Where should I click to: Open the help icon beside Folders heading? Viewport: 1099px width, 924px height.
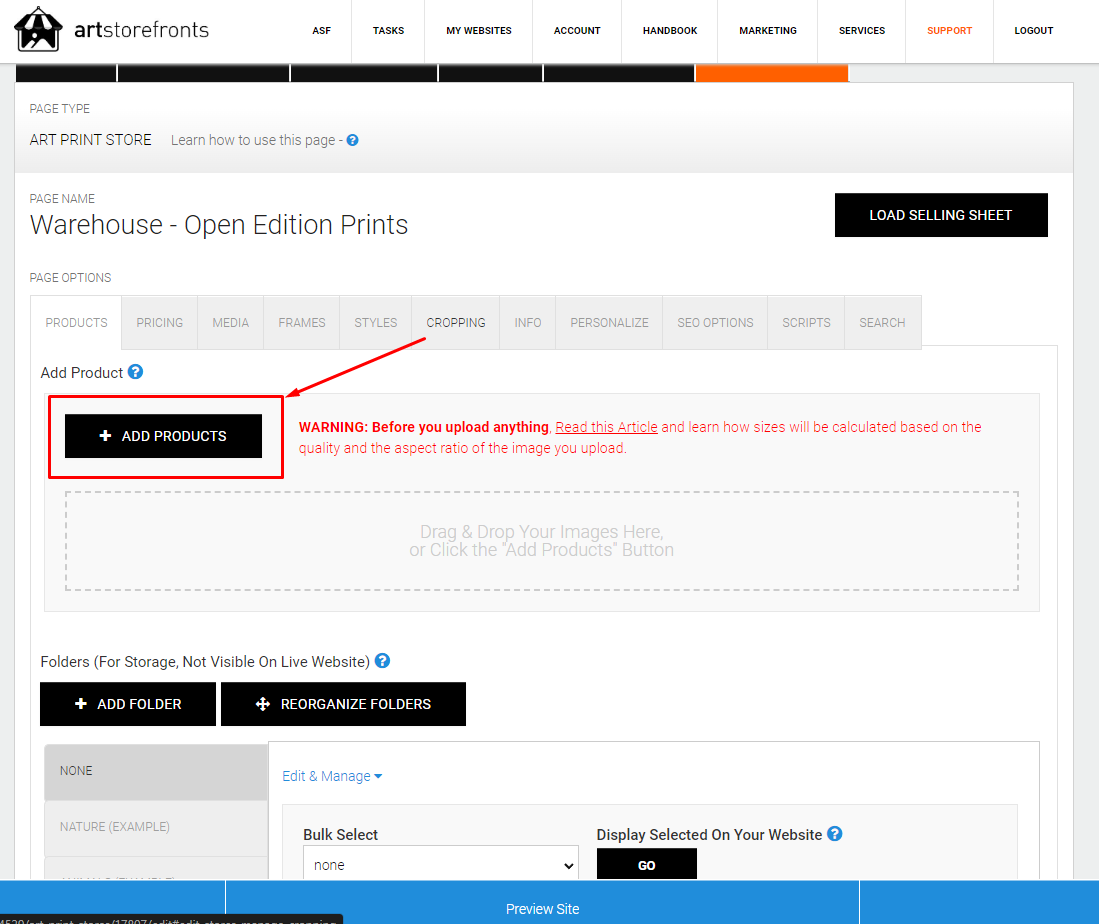[x=382, y=661]
